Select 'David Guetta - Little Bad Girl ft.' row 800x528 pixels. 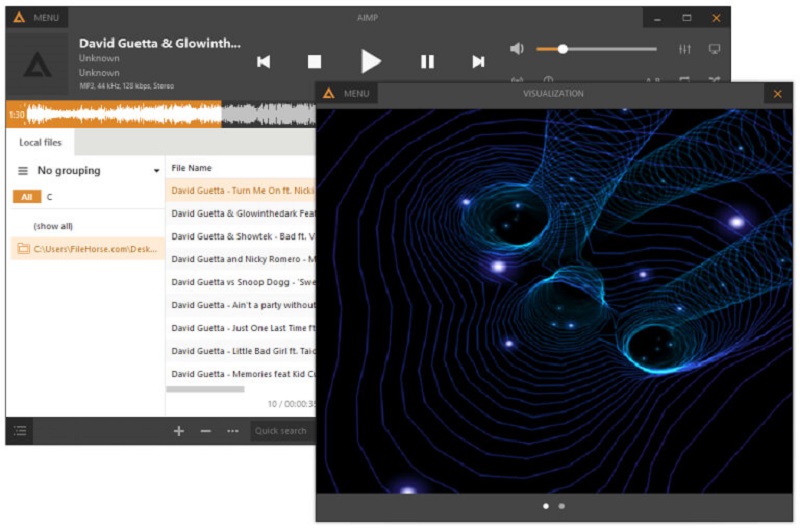tap(241, 351)
